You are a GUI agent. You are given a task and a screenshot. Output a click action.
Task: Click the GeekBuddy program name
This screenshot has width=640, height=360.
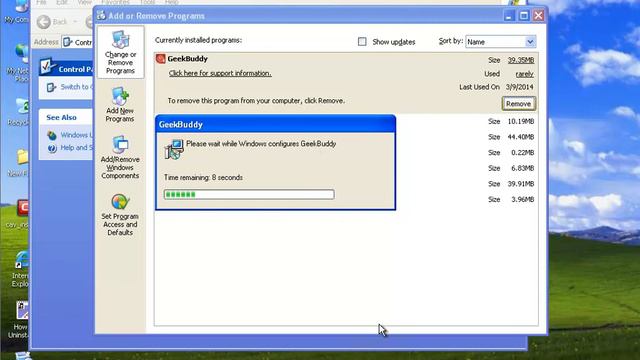[x=187, y=59]
